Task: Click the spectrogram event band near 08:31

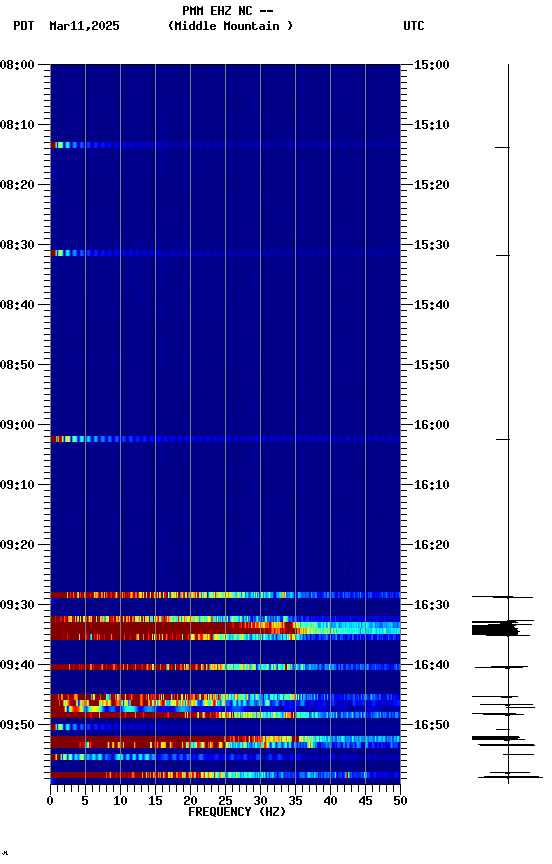Action: pyautogui.click(x=225, y=253)
